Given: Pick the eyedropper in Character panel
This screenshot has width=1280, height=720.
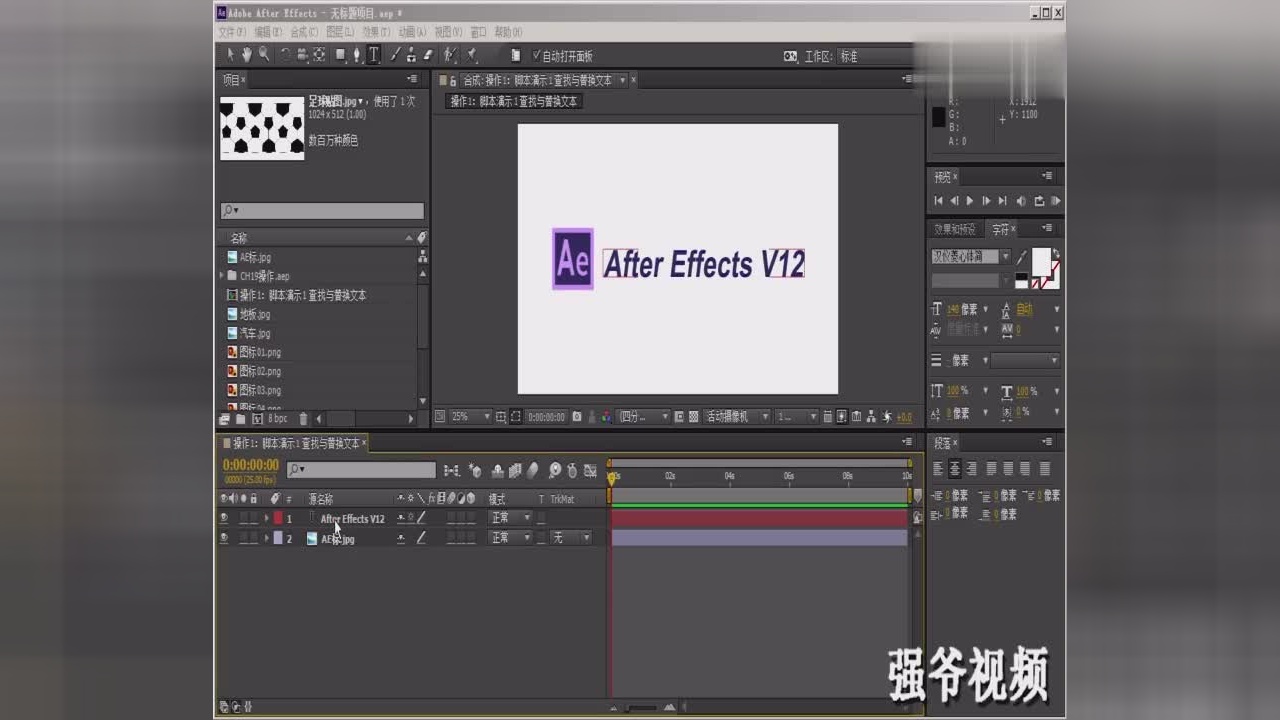Looking at the screenshot, I should (x=1021, y=257).
